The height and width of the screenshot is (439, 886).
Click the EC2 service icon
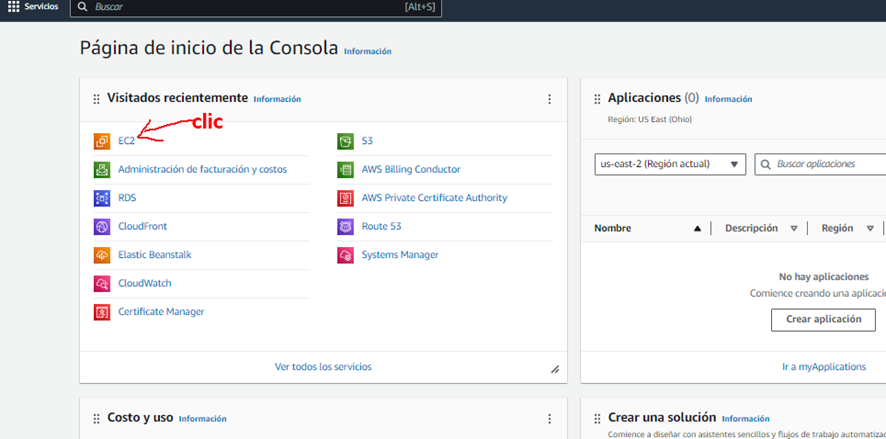coord(102,141)
